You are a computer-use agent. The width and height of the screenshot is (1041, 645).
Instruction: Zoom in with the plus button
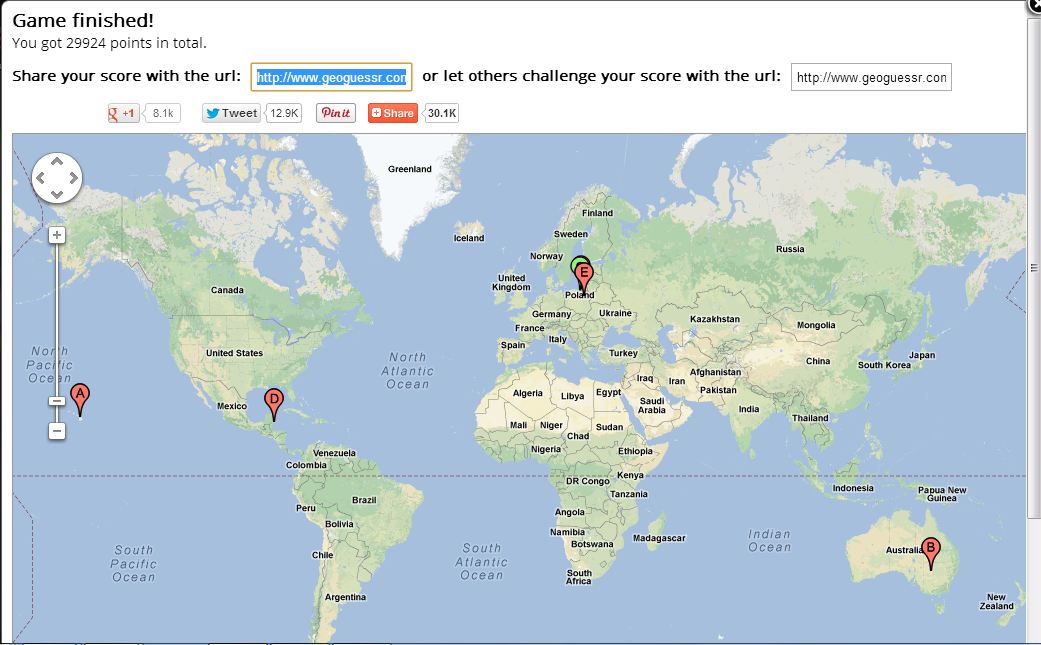(57, 235)
